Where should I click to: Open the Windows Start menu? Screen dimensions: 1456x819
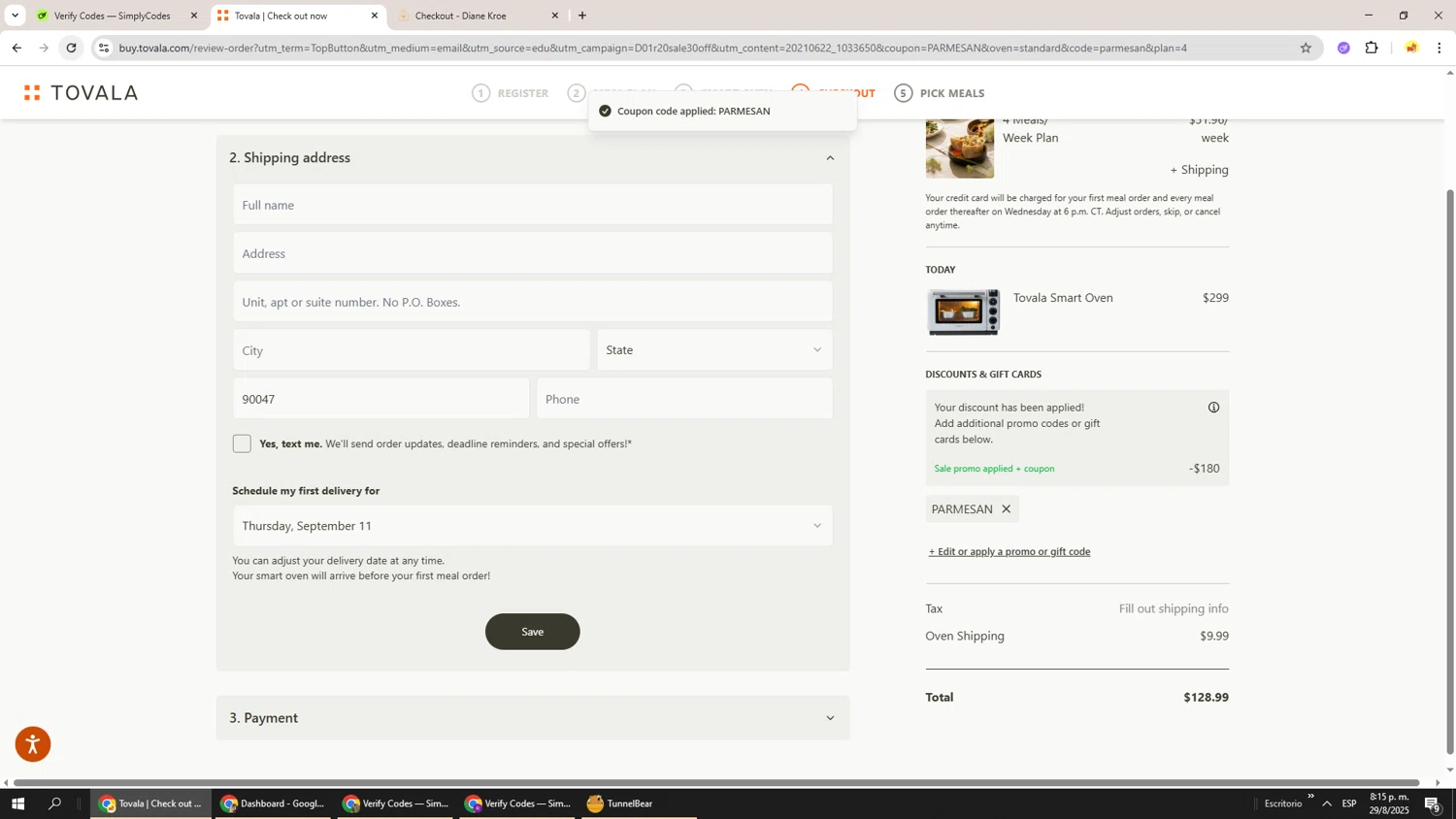point(17,803)
